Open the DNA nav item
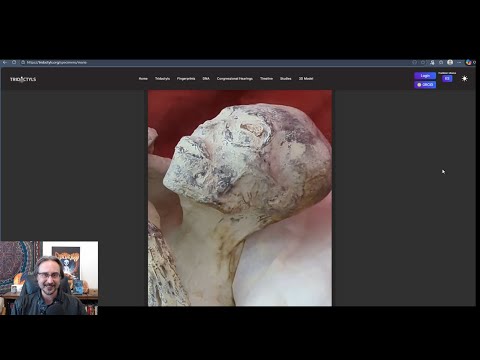Screen dimensions: 480x360 coord(206,79)
